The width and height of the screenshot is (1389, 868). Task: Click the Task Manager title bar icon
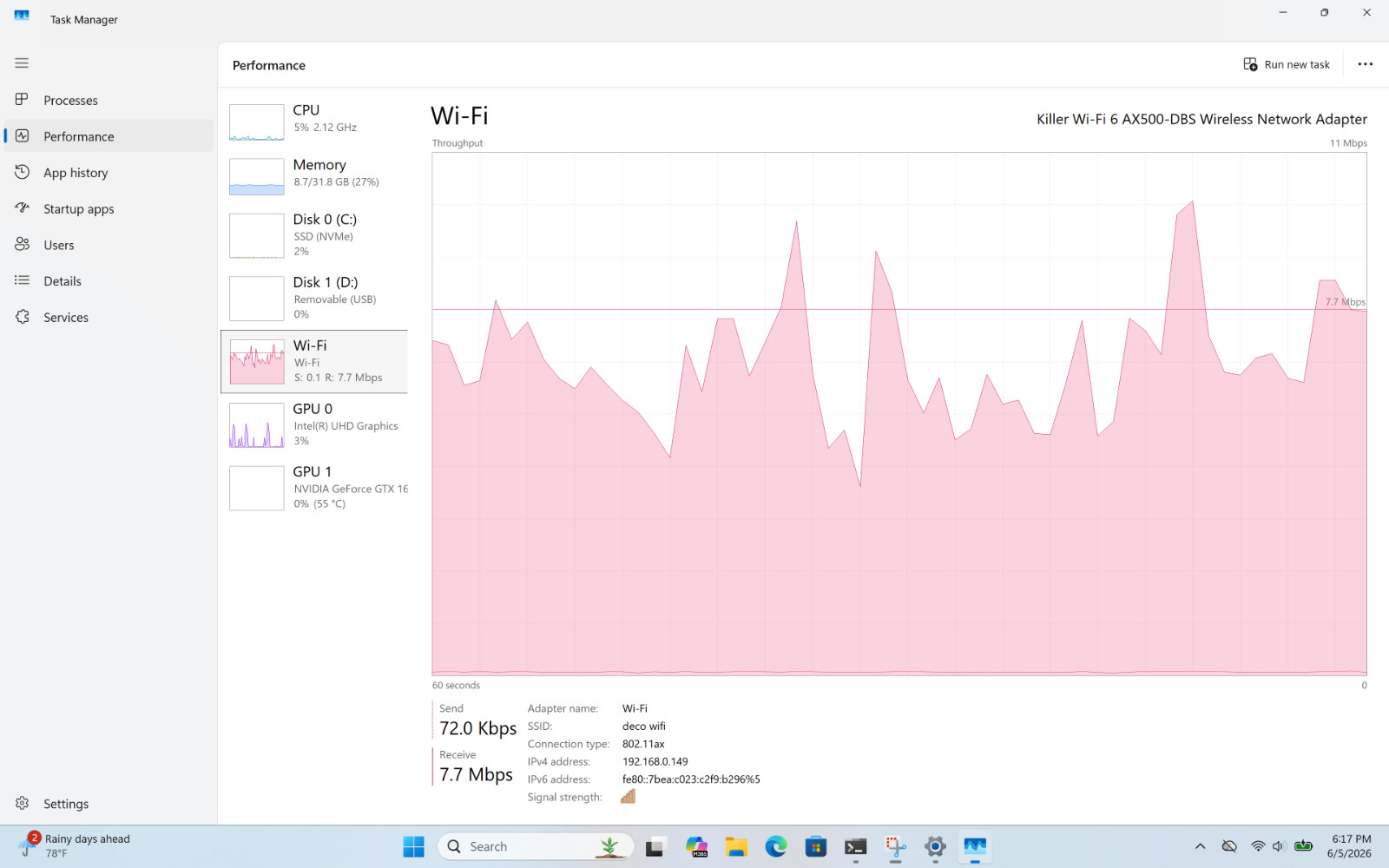(x=22, y=16)
